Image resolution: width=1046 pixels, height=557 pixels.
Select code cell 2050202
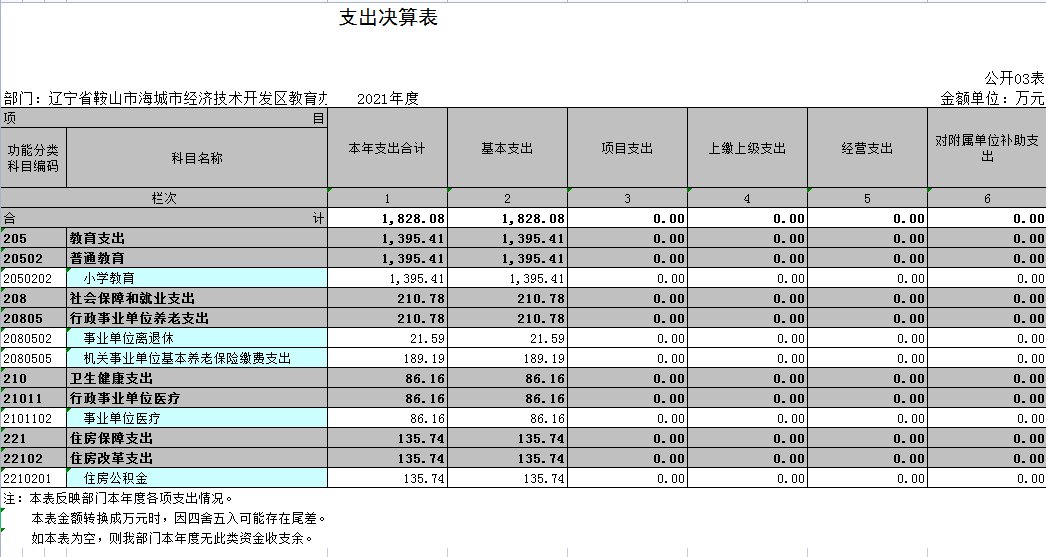pyautogui.click(x=33, y=278)
